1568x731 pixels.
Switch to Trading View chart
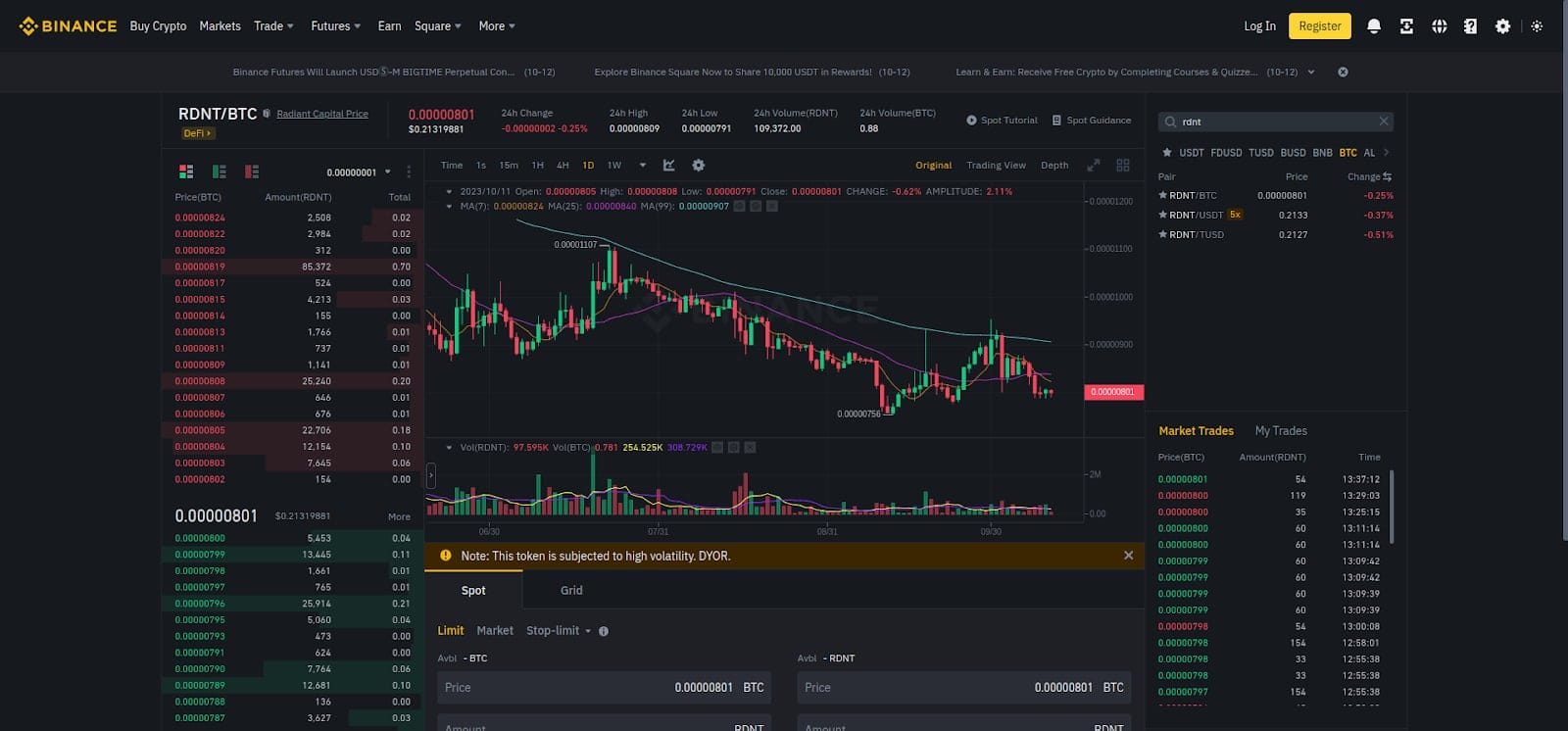[x=996, y=165]
